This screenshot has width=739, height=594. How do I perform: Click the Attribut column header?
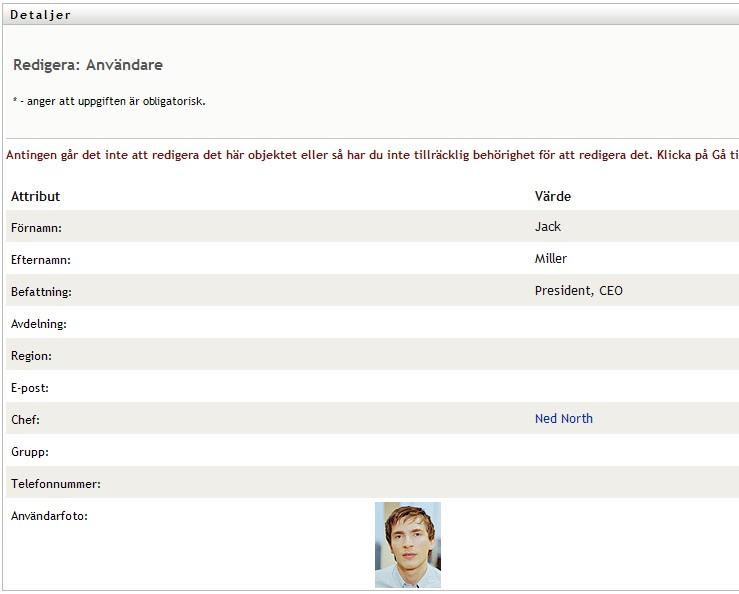[x=36, y=196]
